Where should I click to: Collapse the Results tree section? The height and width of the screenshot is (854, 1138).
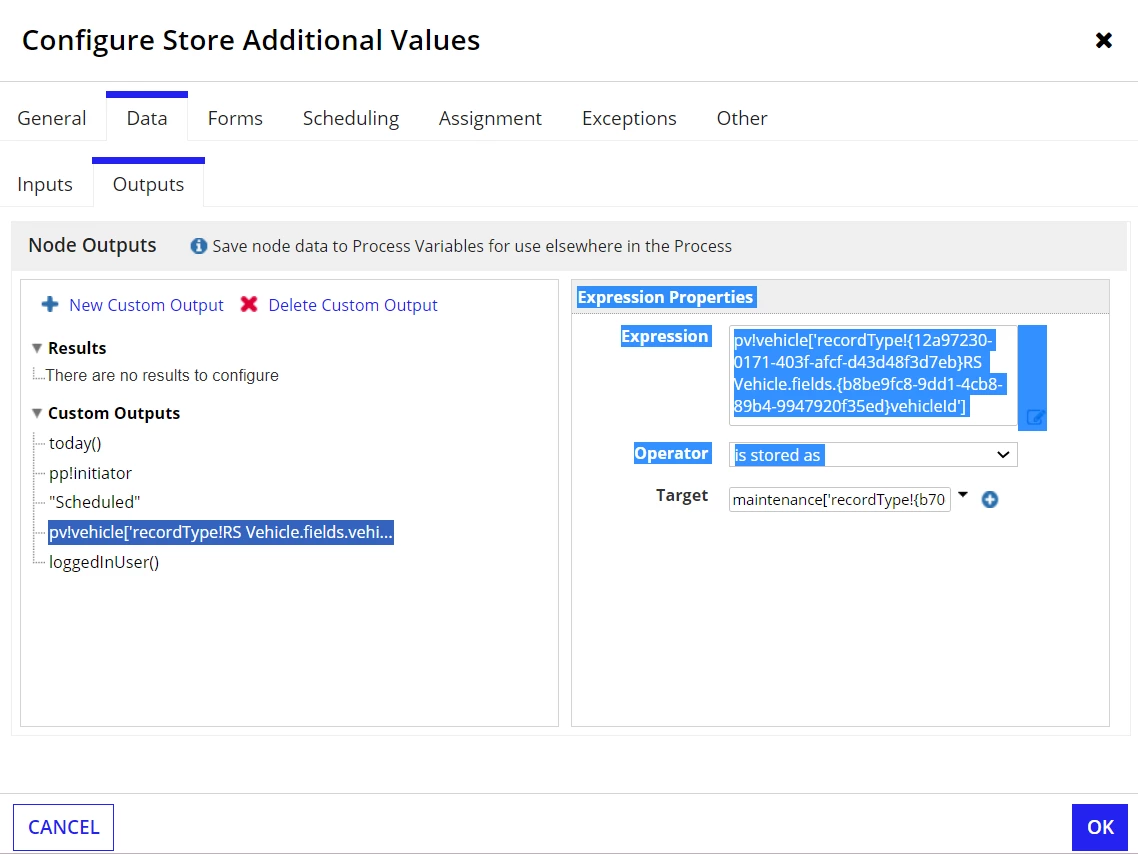click(37, 348)
